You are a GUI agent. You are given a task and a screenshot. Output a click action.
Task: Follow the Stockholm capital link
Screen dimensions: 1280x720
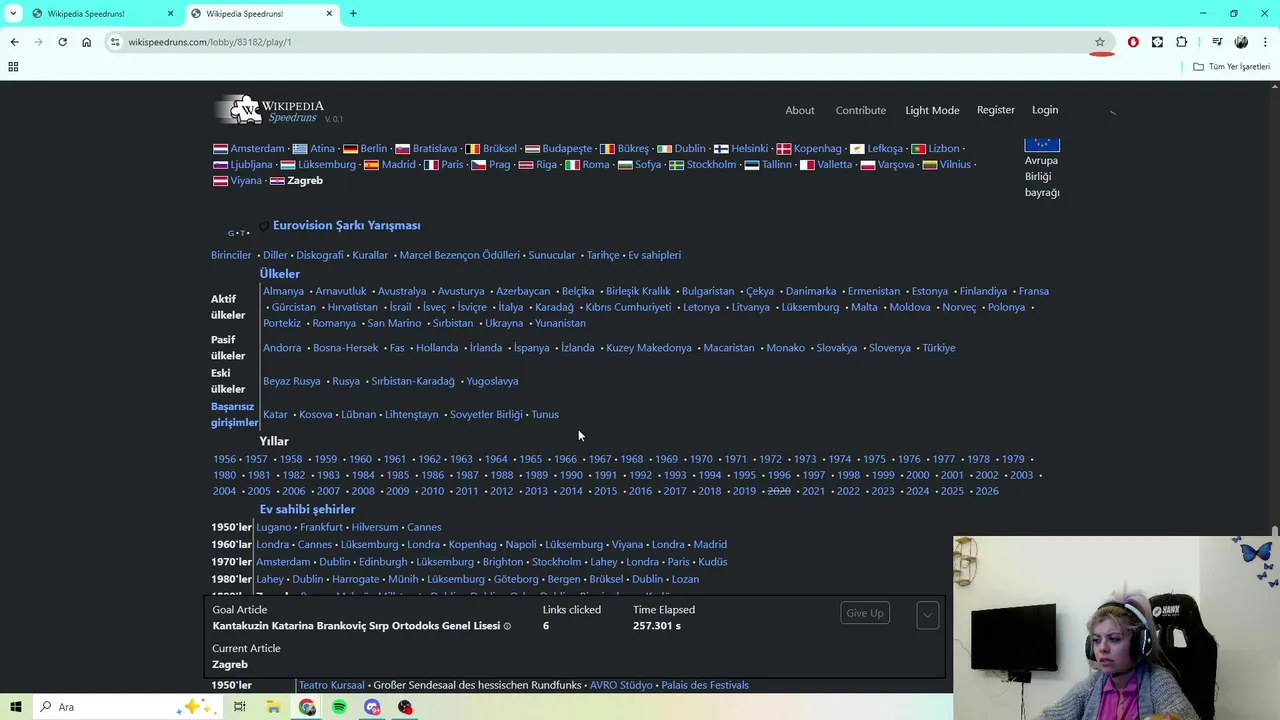711,165
